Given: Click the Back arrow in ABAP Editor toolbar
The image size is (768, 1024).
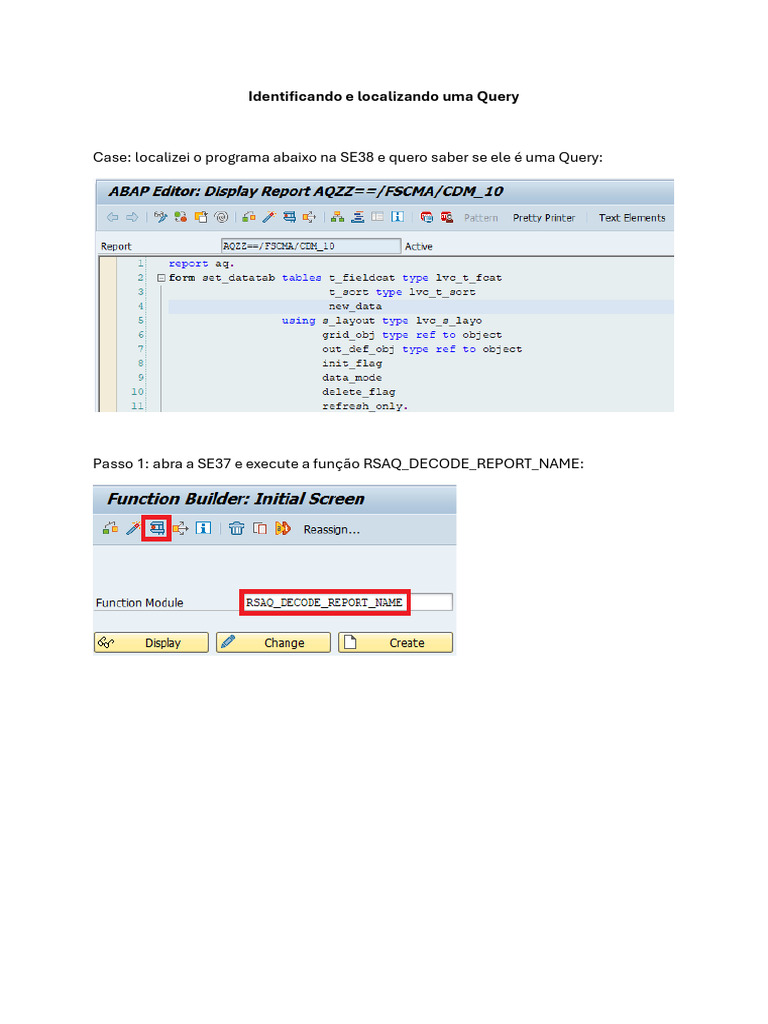Looking at the screenshot, I should point(112,217).
